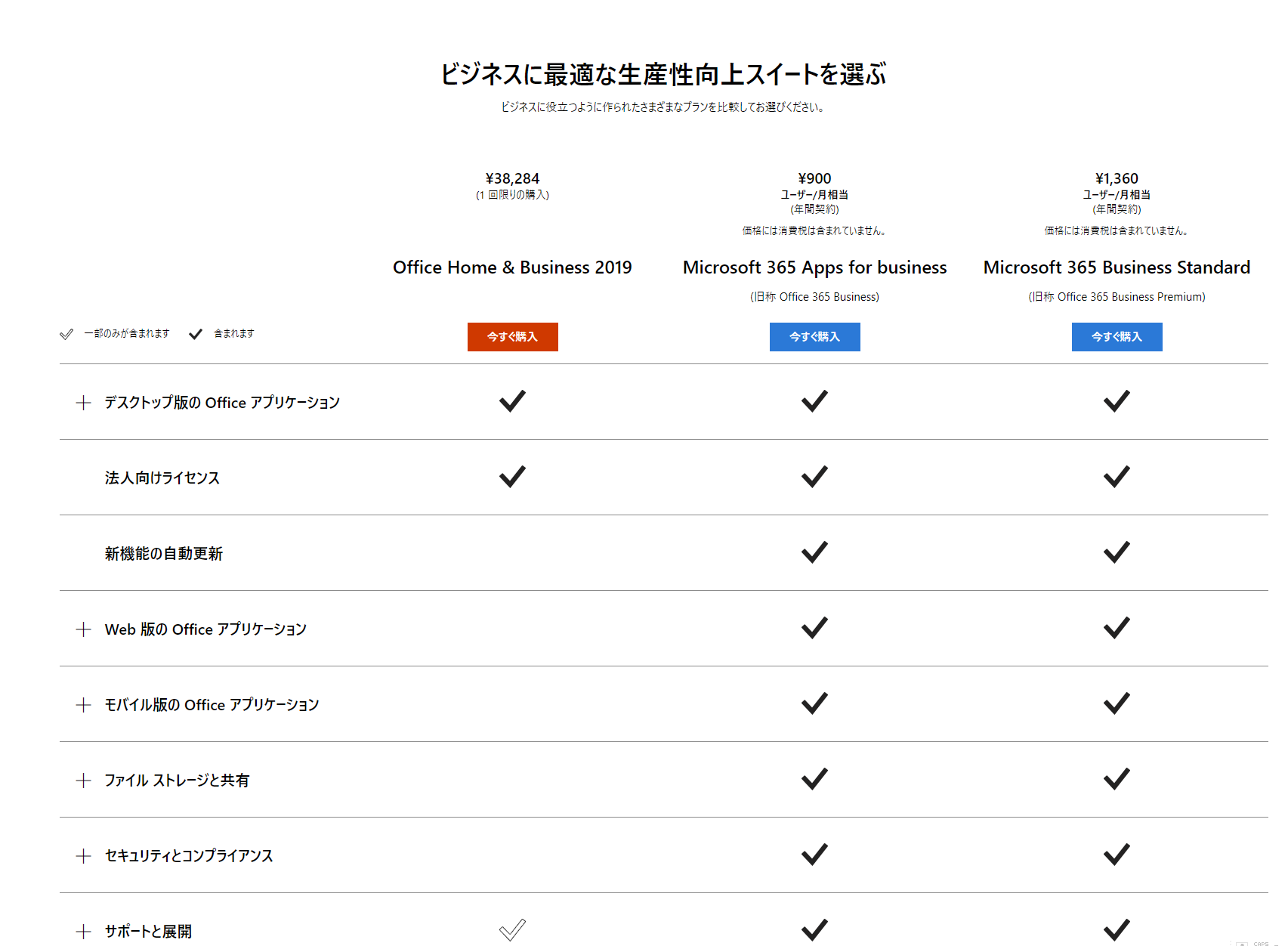Screen dimensions: 1288x946
Task: Click the plus icon beside デスクトップ版の Office アプリケーション
Action: (x=84, y=403)
